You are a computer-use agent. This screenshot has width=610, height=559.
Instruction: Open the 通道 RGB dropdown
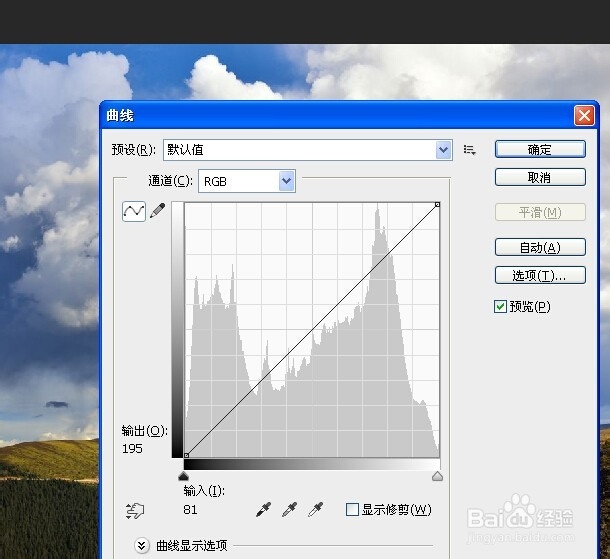tap(286, 181)
